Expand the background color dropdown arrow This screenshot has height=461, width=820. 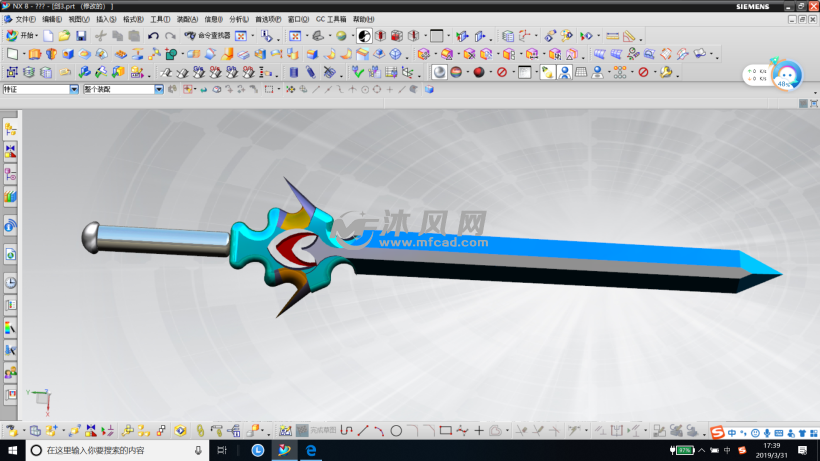(448, 36)
